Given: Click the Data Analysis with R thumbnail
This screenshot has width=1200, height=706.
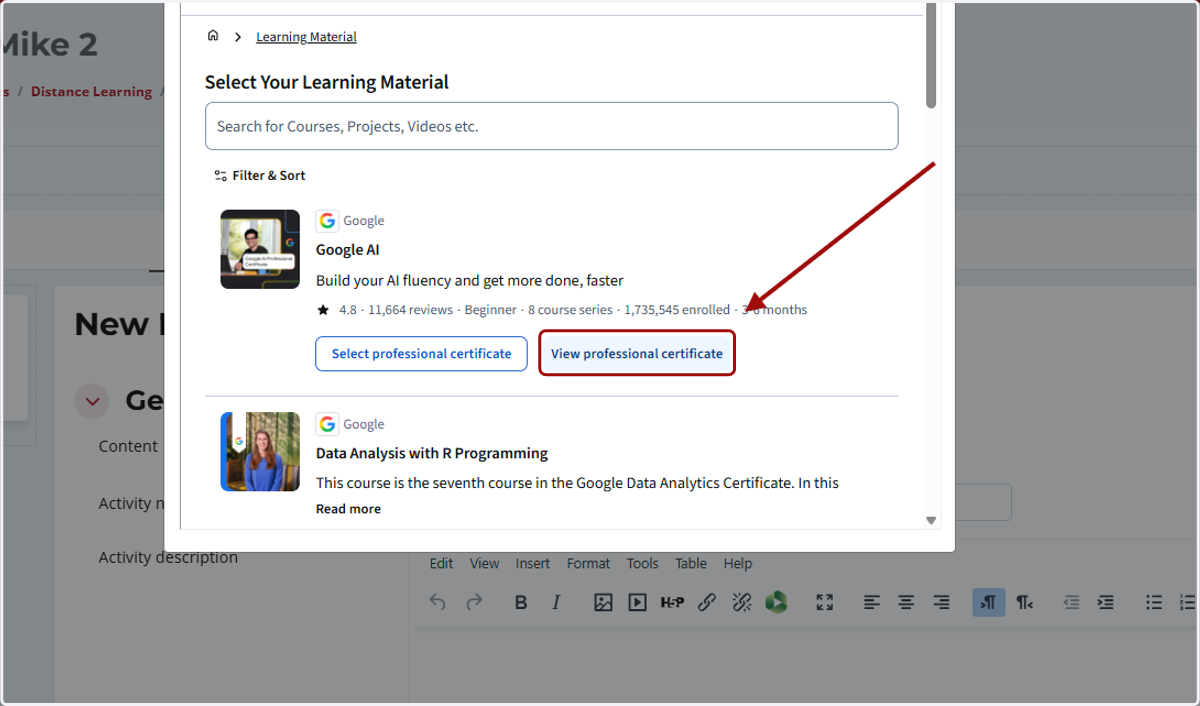Looking at the screenshot, I should pos(260,452).
